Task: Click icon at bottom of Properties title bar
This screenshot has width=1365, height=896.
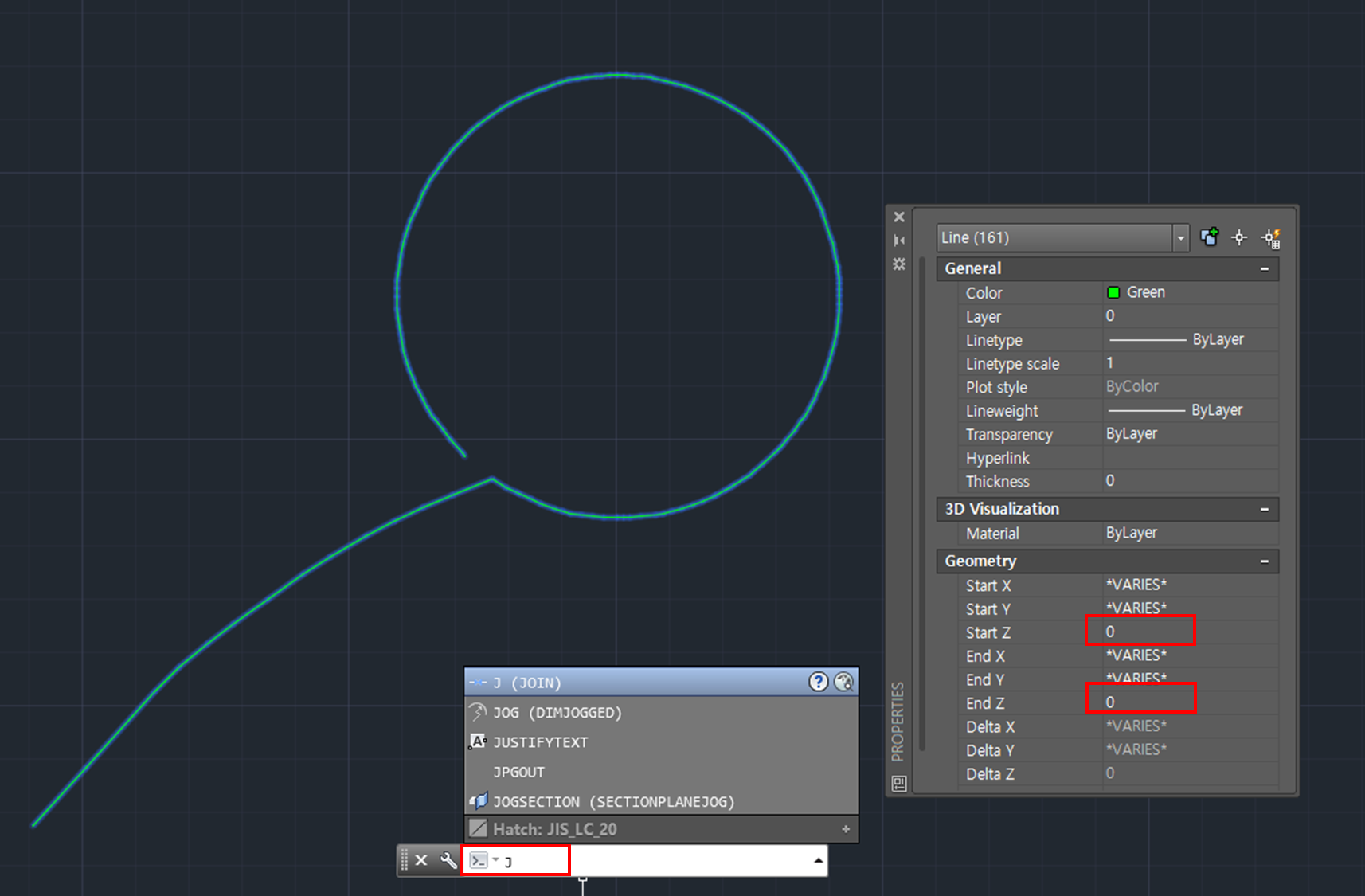Action: (899, 784)
